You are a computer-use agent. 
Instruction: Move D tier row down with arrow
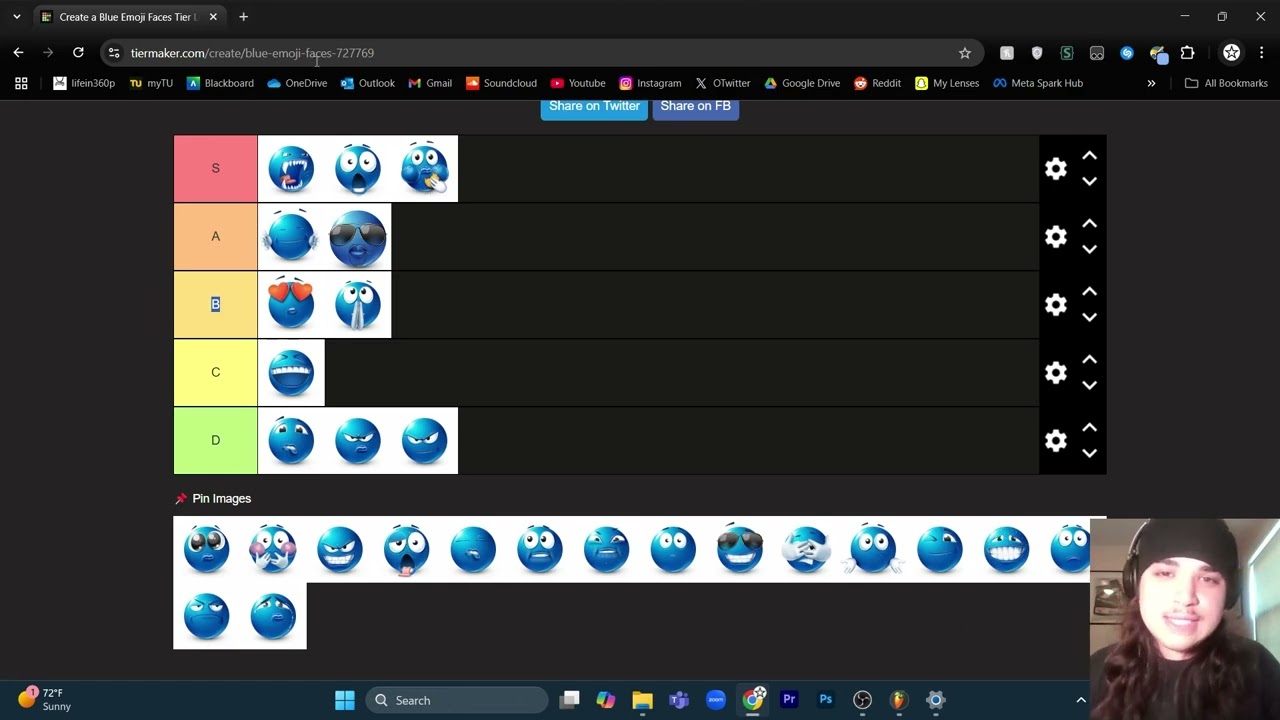[1089, 453]
